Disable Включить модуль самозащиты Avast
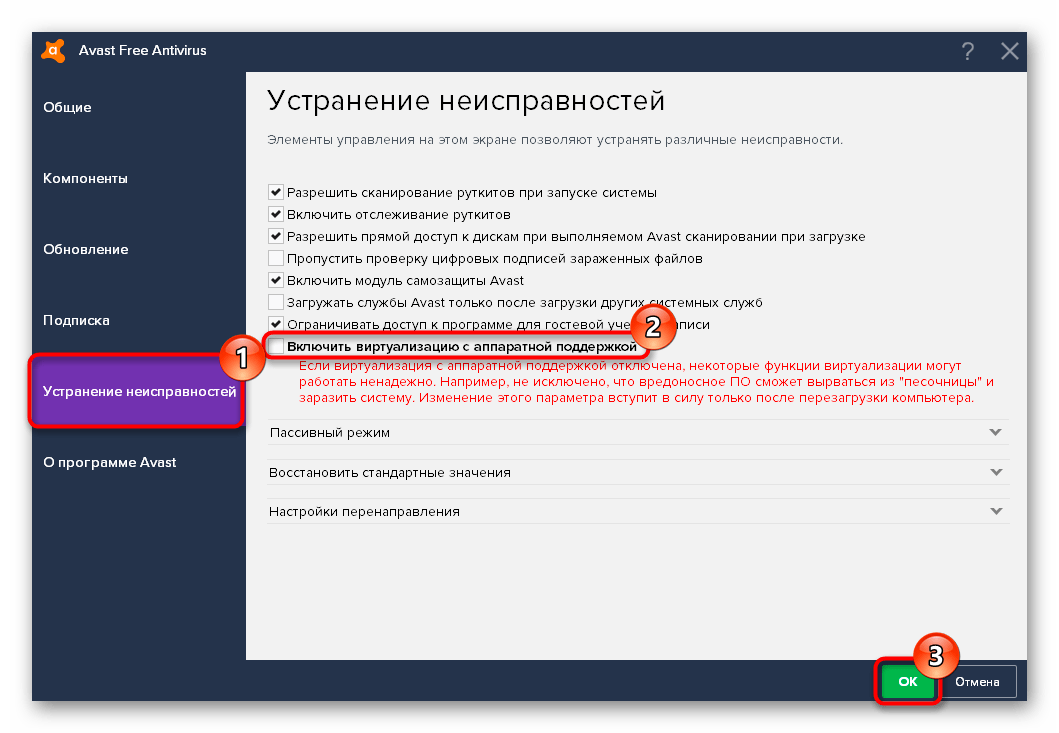The height and width of the screenshot is (733, 1059). [x=276, y=280]
